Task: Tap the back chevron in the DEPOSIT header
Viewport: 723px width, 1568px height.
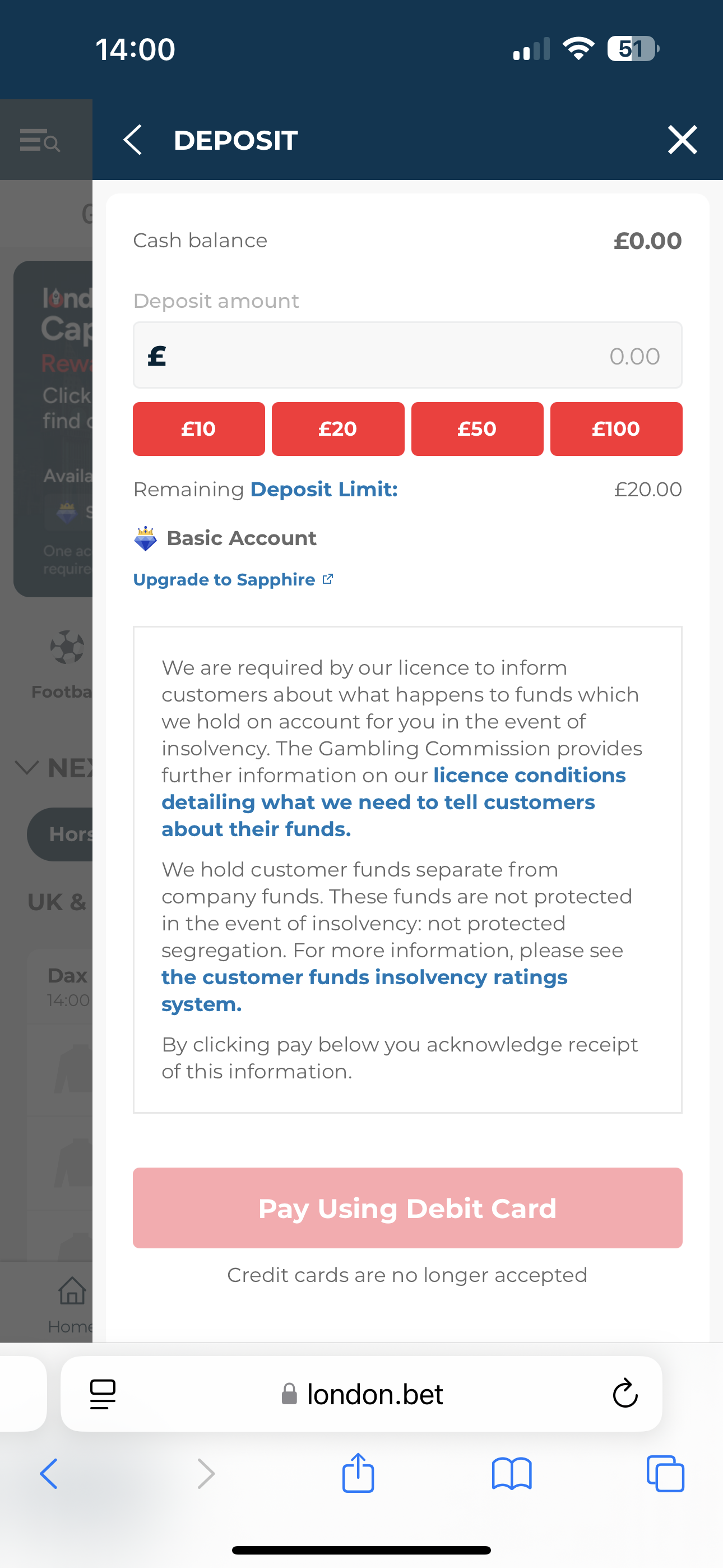Action: click(x=133, y=140)
